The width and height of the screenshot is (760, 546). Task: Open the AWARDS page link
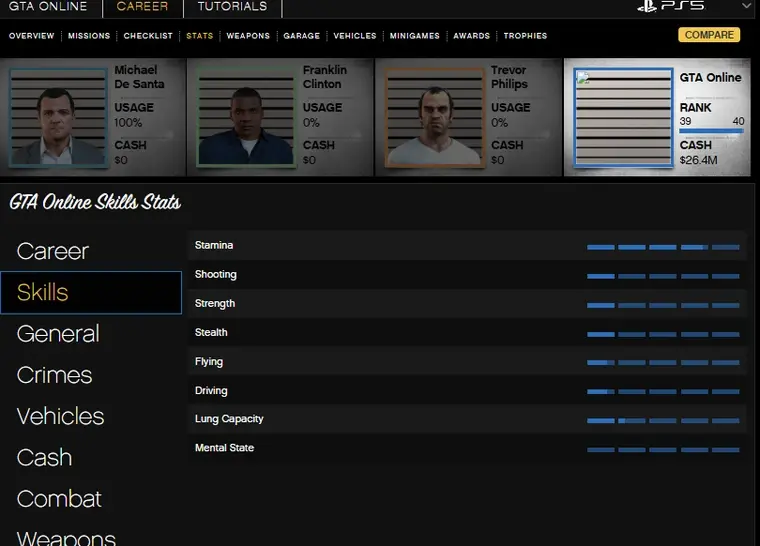pyautogui.click(x=471, y=36)
